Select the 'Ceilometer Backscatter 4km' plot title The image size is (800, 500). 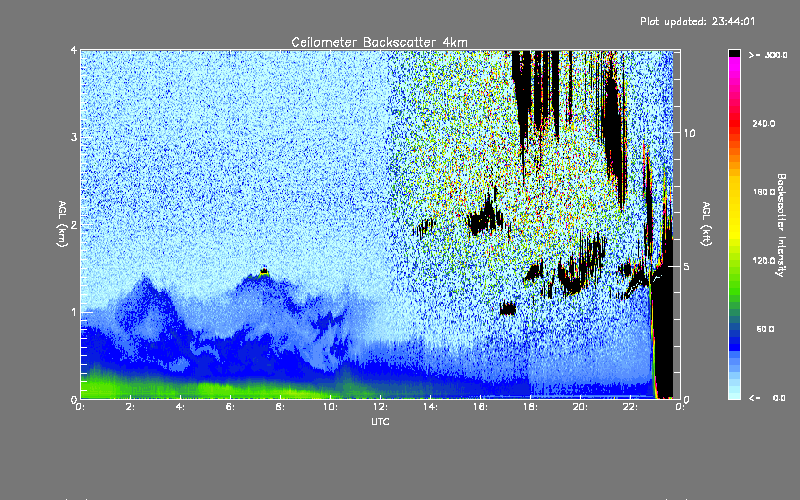click(x=379, y=42)
